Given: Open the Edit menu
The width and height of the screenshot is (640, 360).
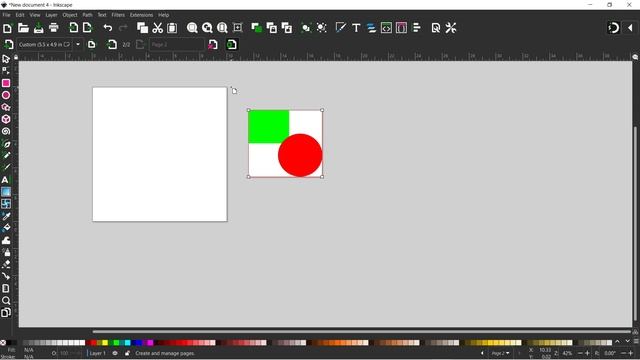Looking at the screenshot, I should (20, 15).
